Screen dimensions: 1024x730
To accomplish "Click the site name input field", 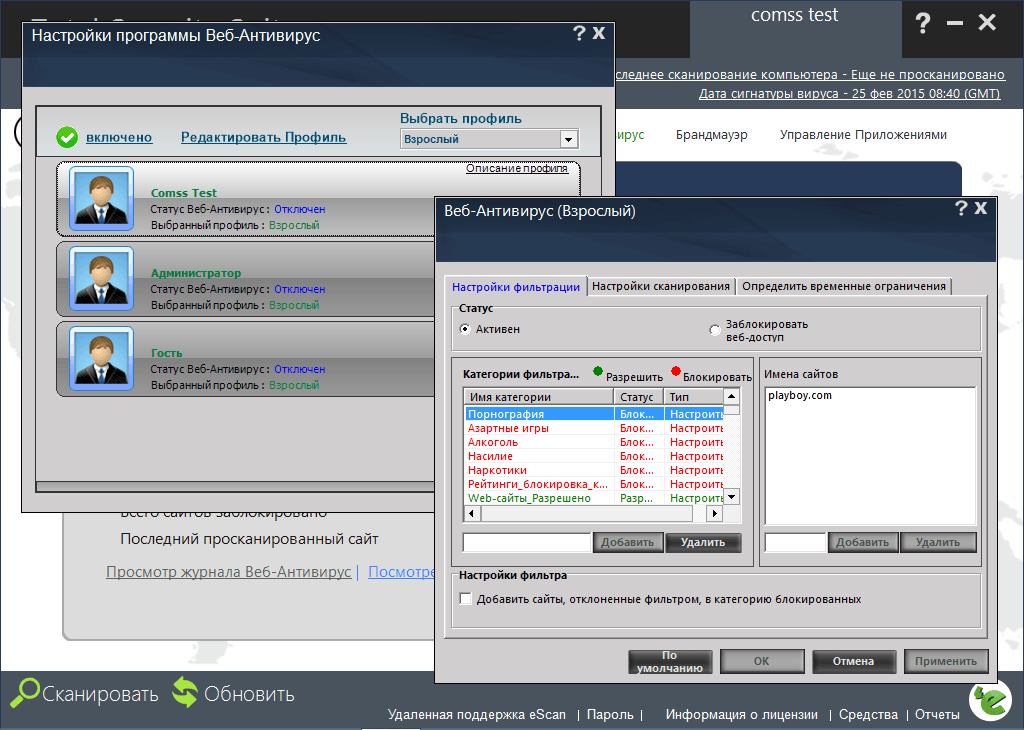I will (x=795, y=542).
